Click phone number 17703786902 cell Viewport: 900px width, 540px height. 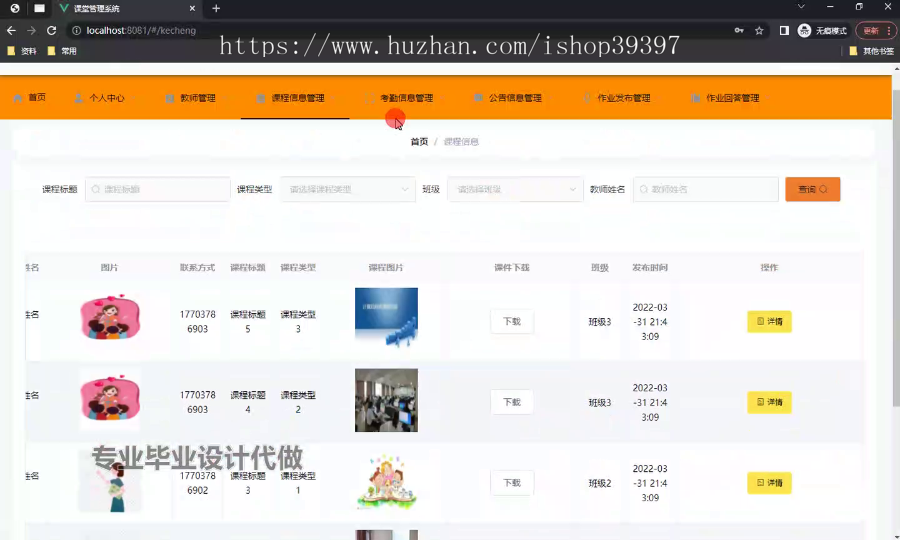(197, 483)
